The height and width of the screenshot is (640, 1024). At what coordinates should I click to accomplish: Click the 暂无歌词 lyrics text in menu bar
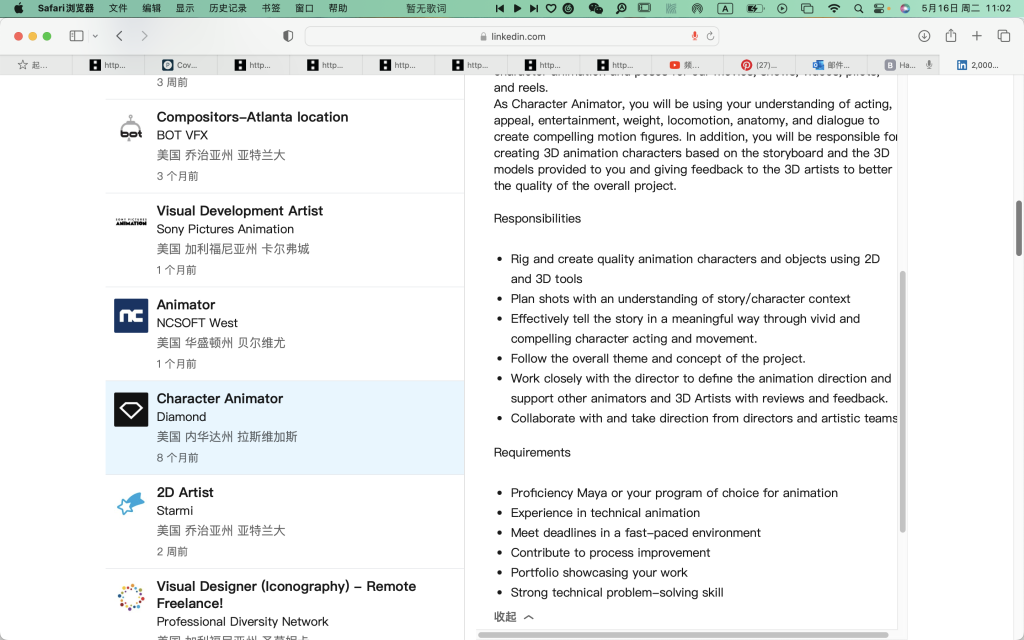(x=426, y=8)
